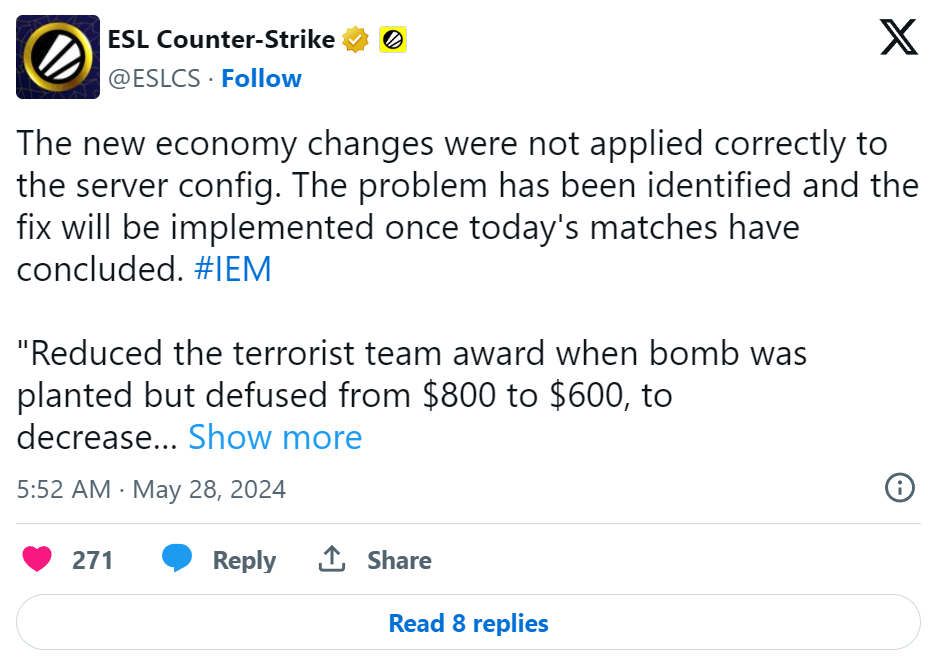The width and height of the screenshot is (941, 667).
Task: Click the Share text label
Action: [399, 560]
